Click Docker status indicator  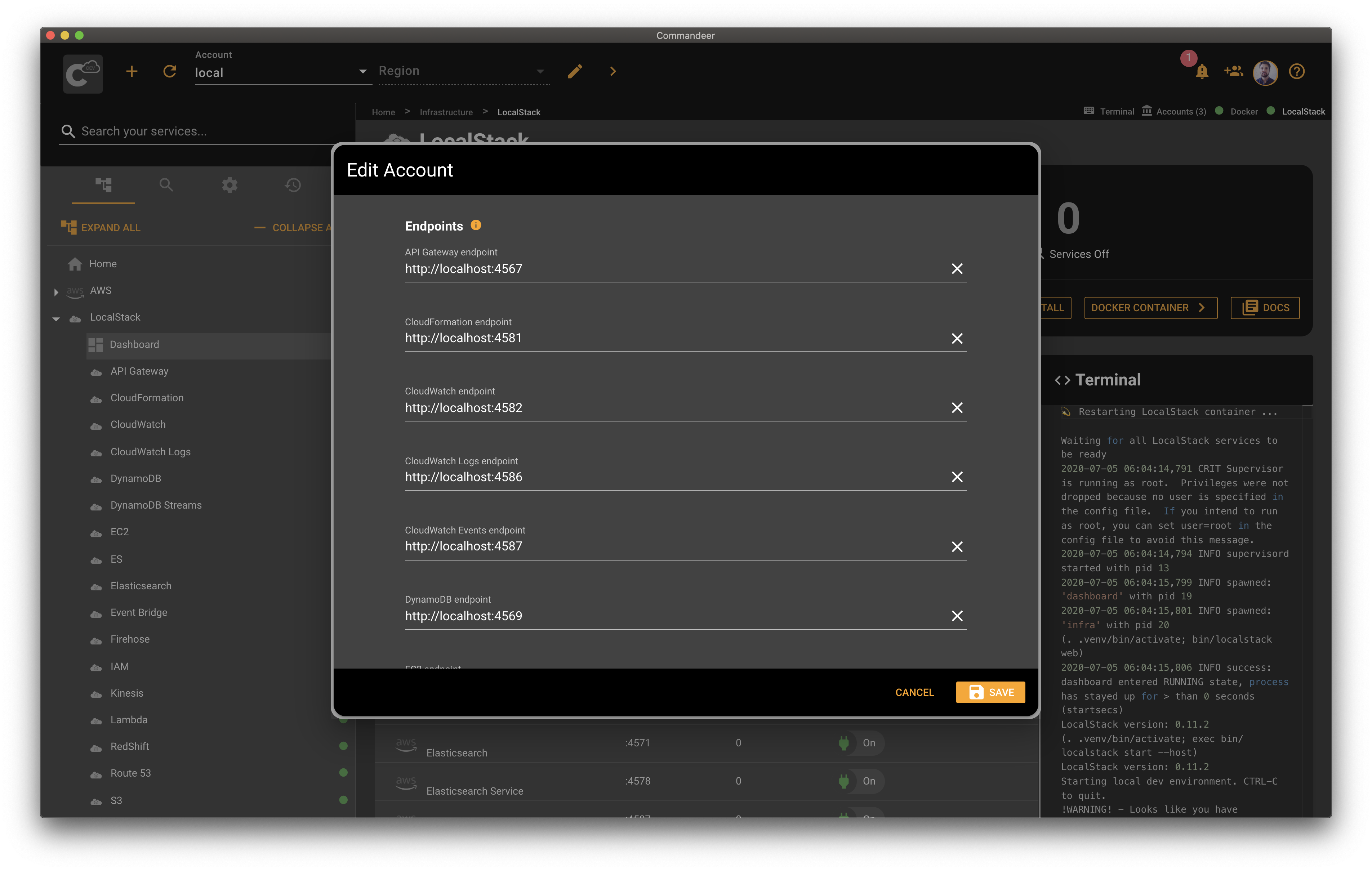click(x=1237, y=112)
